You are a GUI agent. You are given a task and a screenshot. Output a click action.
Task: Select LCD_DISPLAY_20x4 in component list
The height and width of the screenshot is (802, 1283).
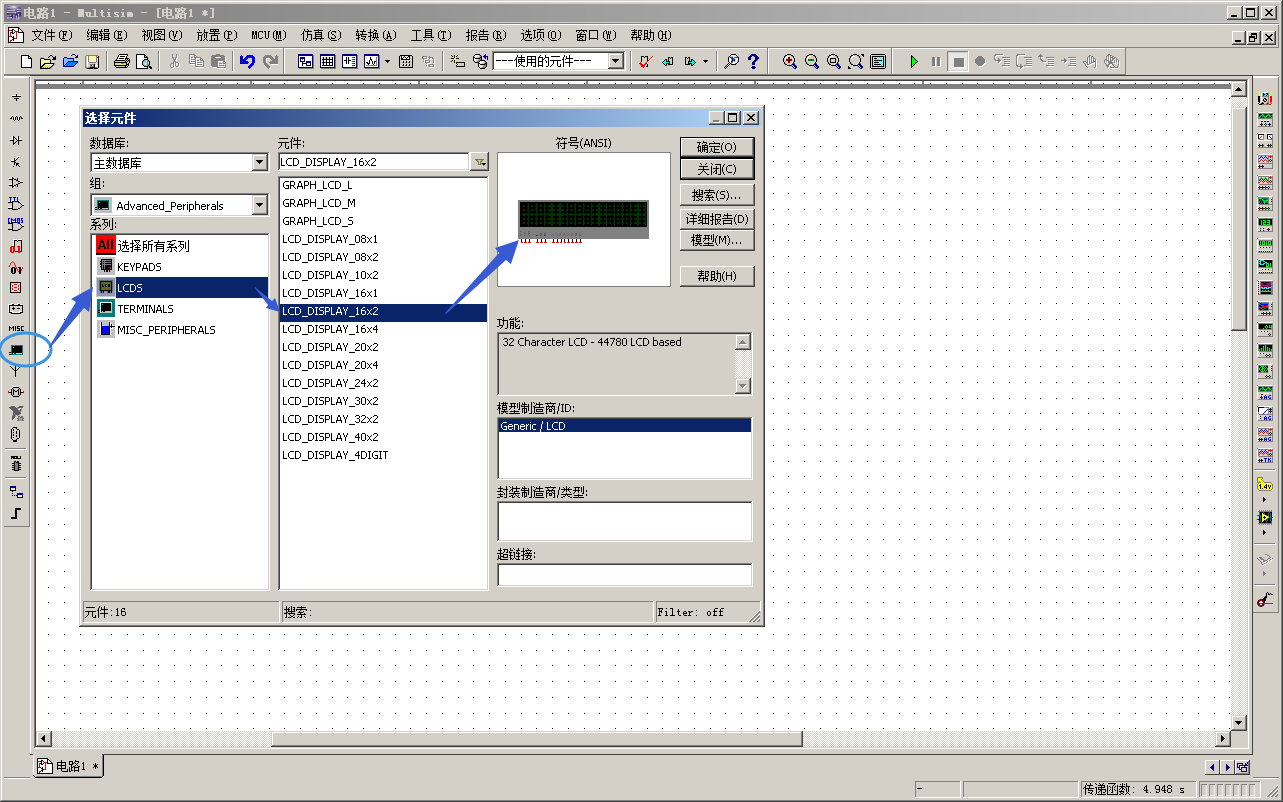(x=330, y=365)
